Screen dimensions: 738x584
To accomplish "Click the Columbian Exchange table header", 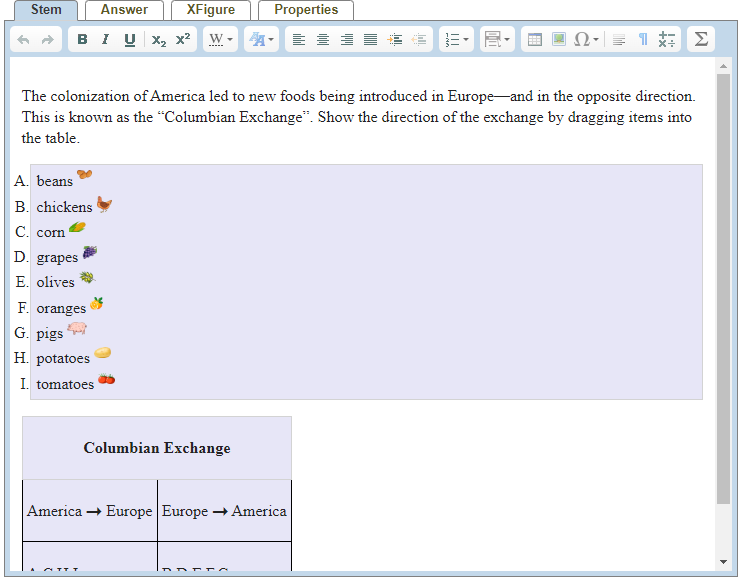I will [157, 448].
